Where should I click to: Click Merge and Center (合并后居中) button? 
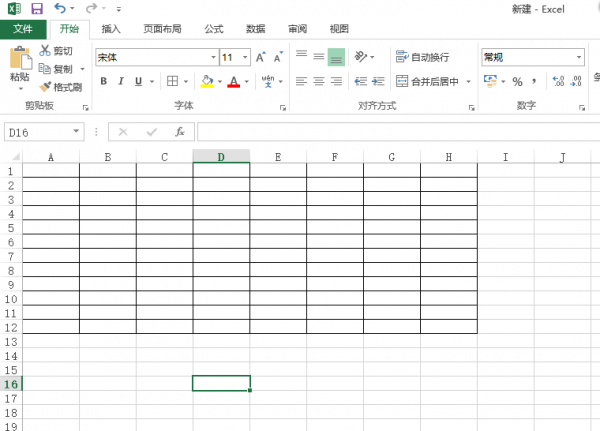coord(429,82)
